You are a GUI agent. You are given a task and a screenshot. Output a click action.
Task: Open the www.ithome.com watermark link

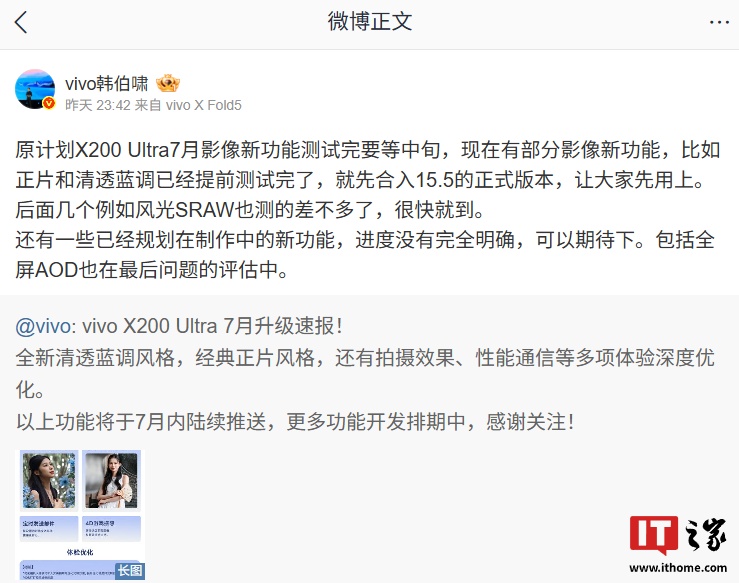click(x=678, y=567)
